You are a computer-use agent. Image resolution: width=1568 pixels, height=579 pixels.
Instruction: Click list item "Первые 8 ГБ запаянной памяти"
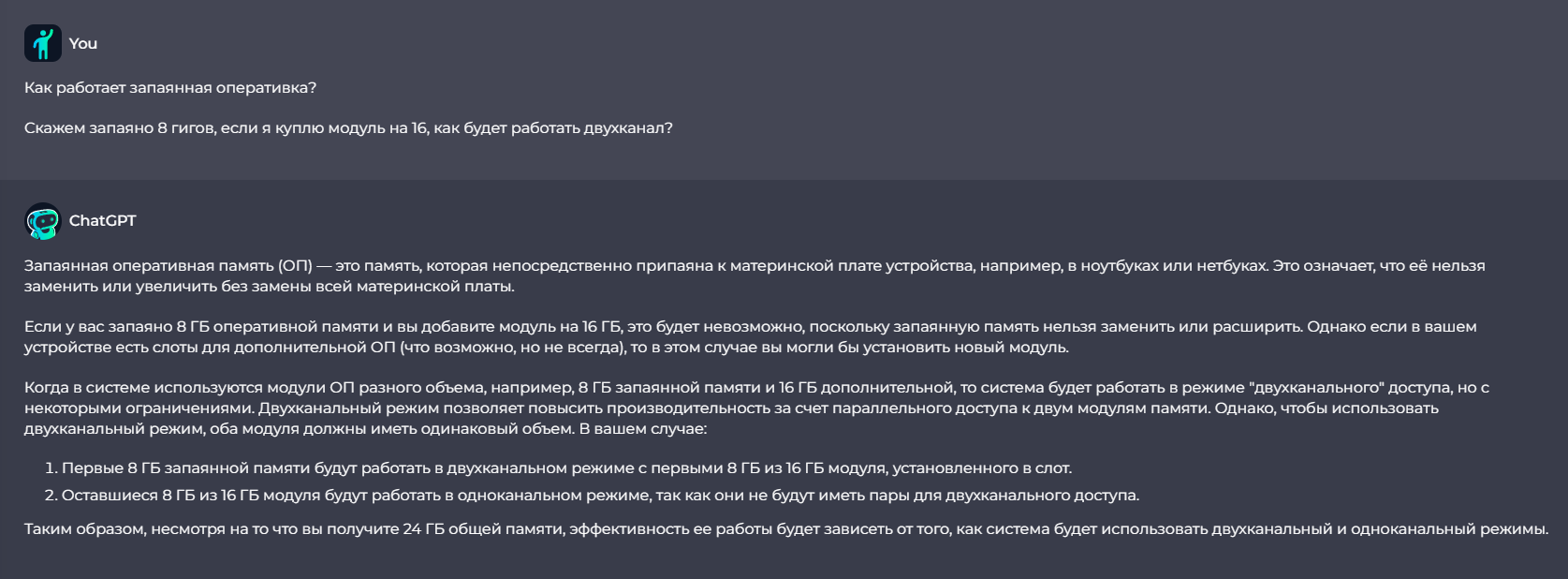[x=566, y=468]
